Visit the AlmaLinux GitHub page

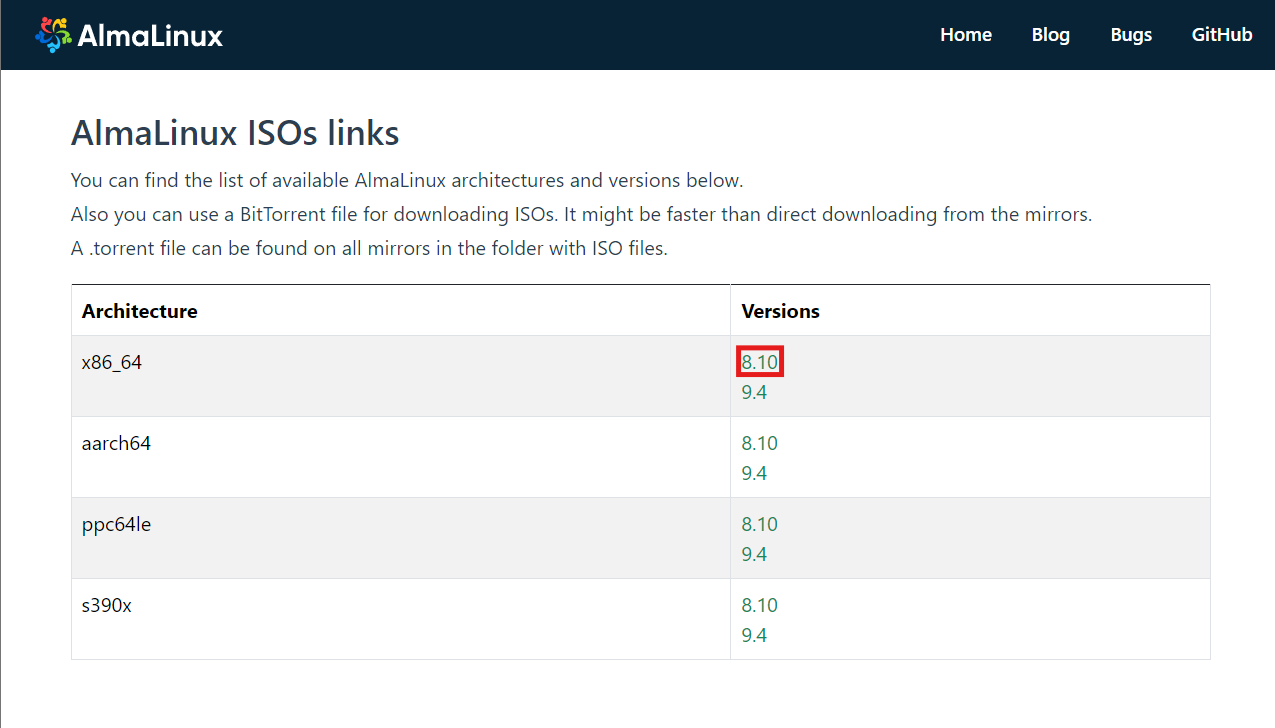(1221, 34)
